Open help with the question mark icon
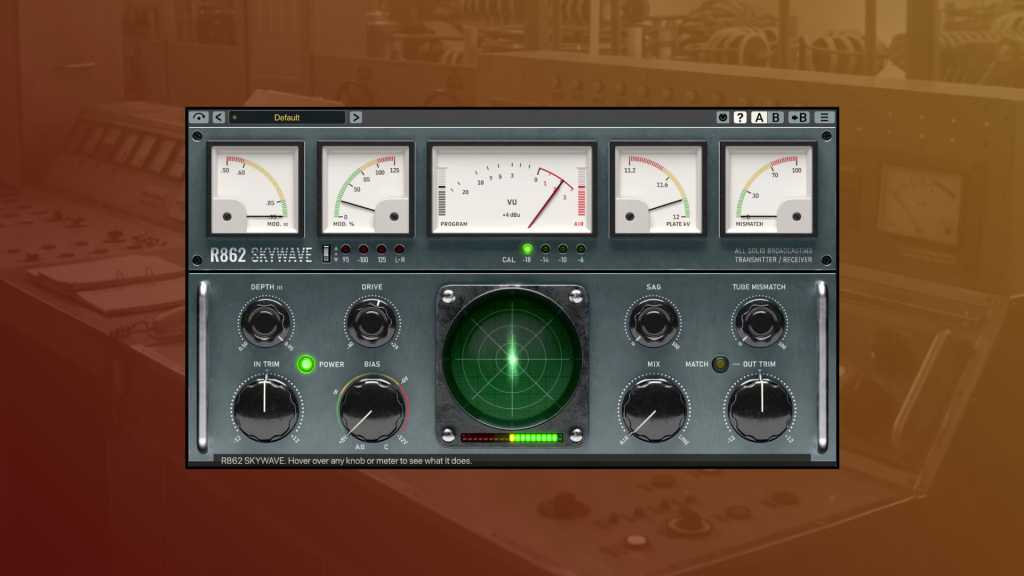 [x=740, y=118]
